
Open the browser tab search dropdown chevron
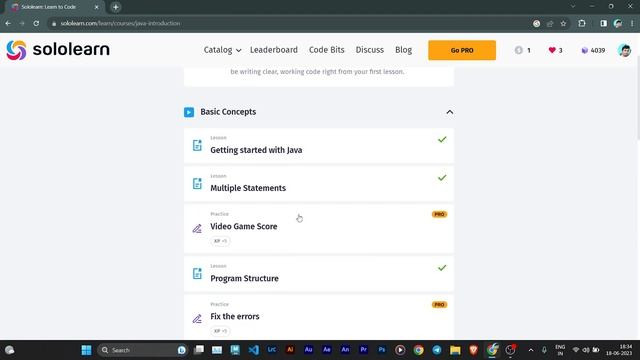573,6
